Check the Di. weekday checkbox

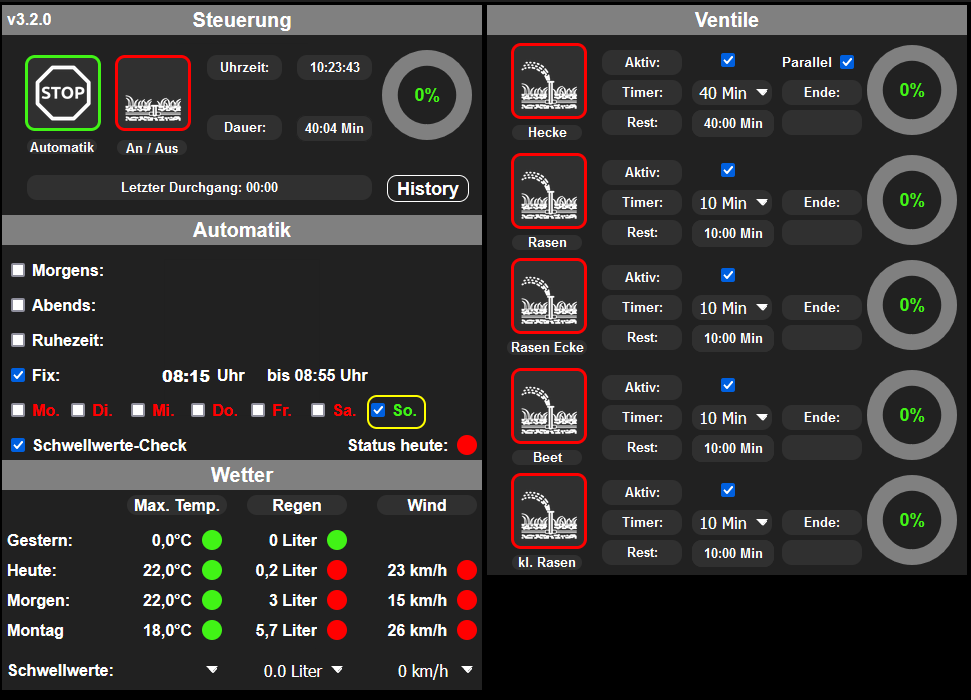[x=78, y=410]
